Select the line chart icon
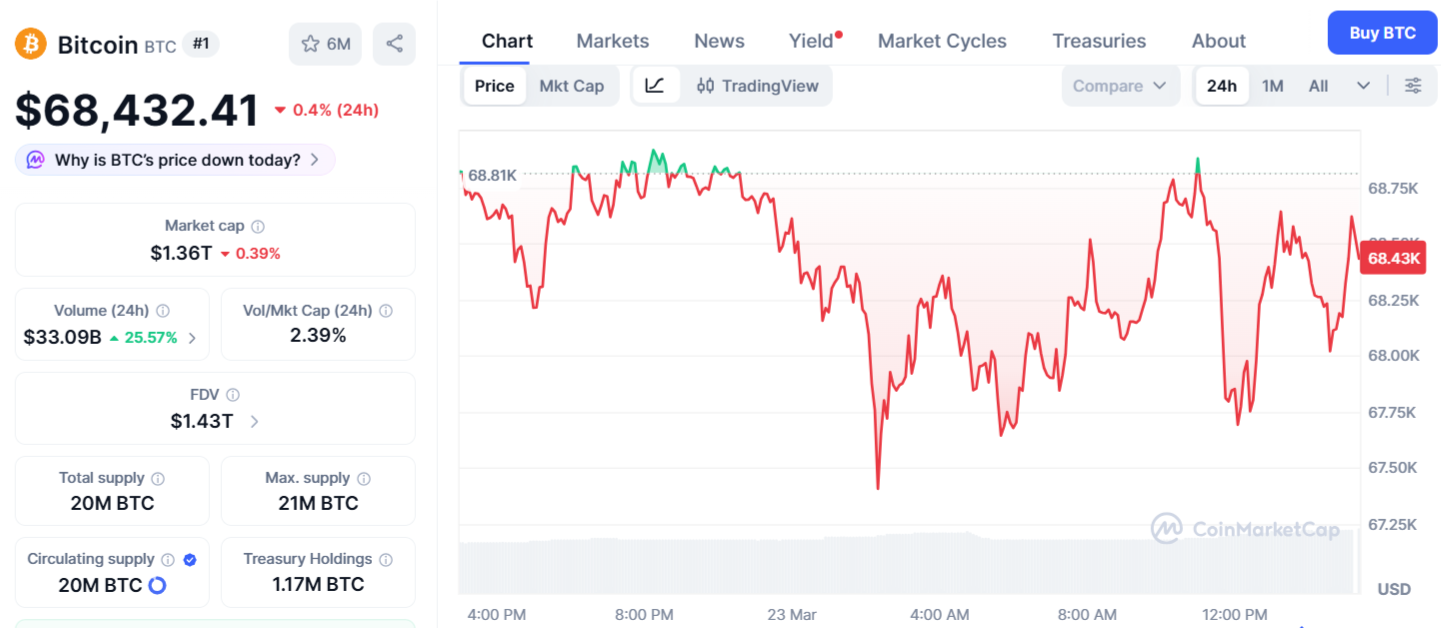The height and width of the screenshot is (628, 1441). pyautogui.click(x=657, y=86)
